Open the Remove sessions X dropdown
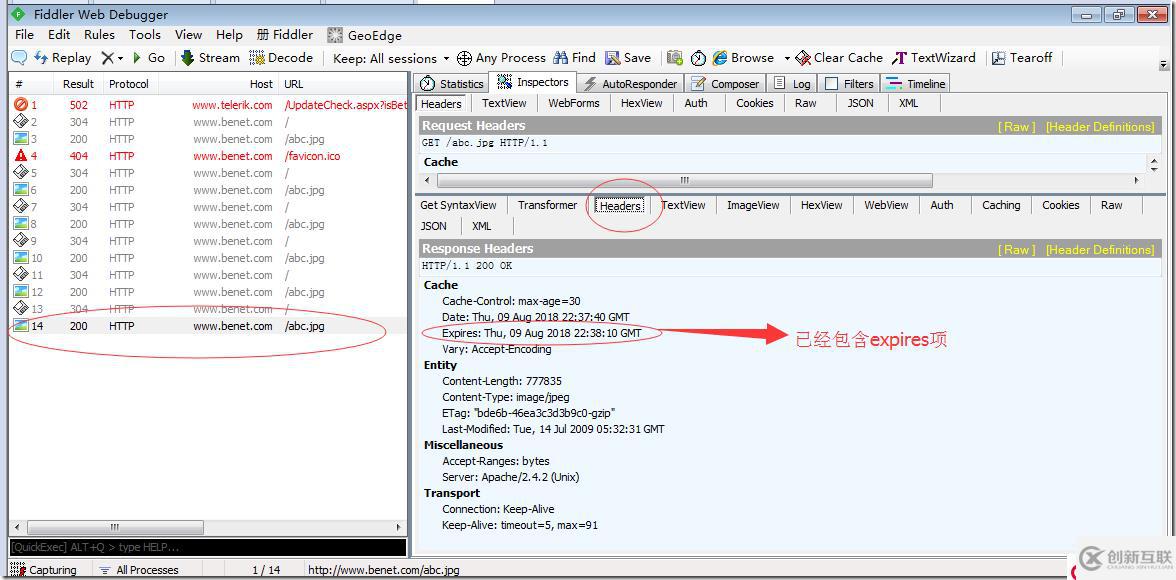Viewport: 1176px width, 580px height. (x=112, y=58)
